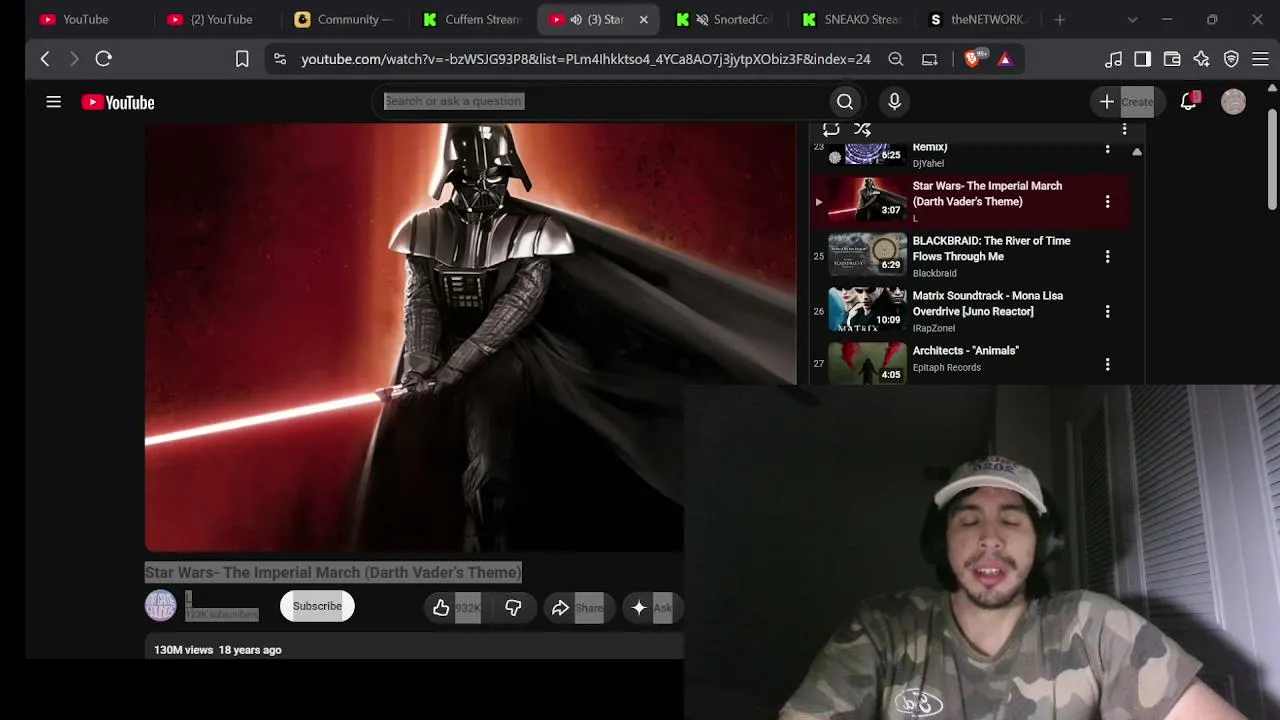The image size is (1280, 720).
Task: Click the YouTube search magnifier button
Action: pyautogui.click(x=845, y=101)
